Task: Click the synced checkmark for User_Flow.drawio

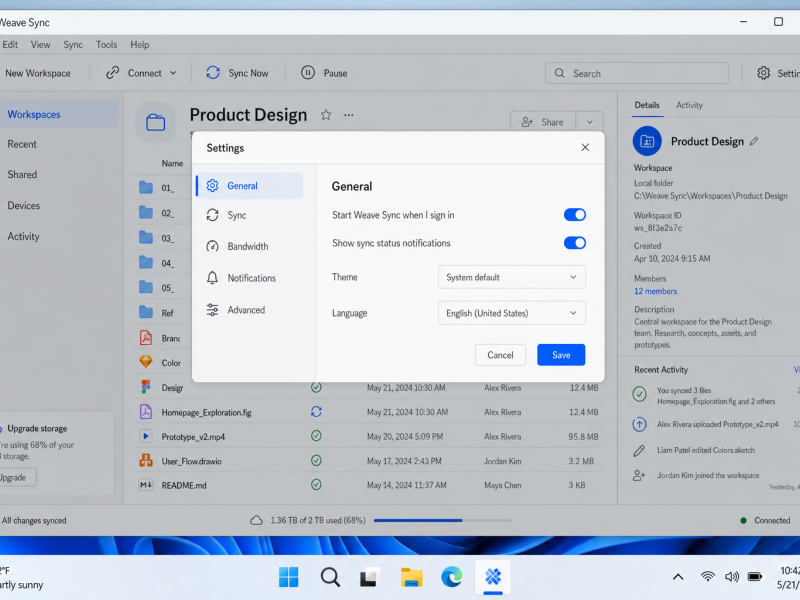Action: [x=316, y=460]
